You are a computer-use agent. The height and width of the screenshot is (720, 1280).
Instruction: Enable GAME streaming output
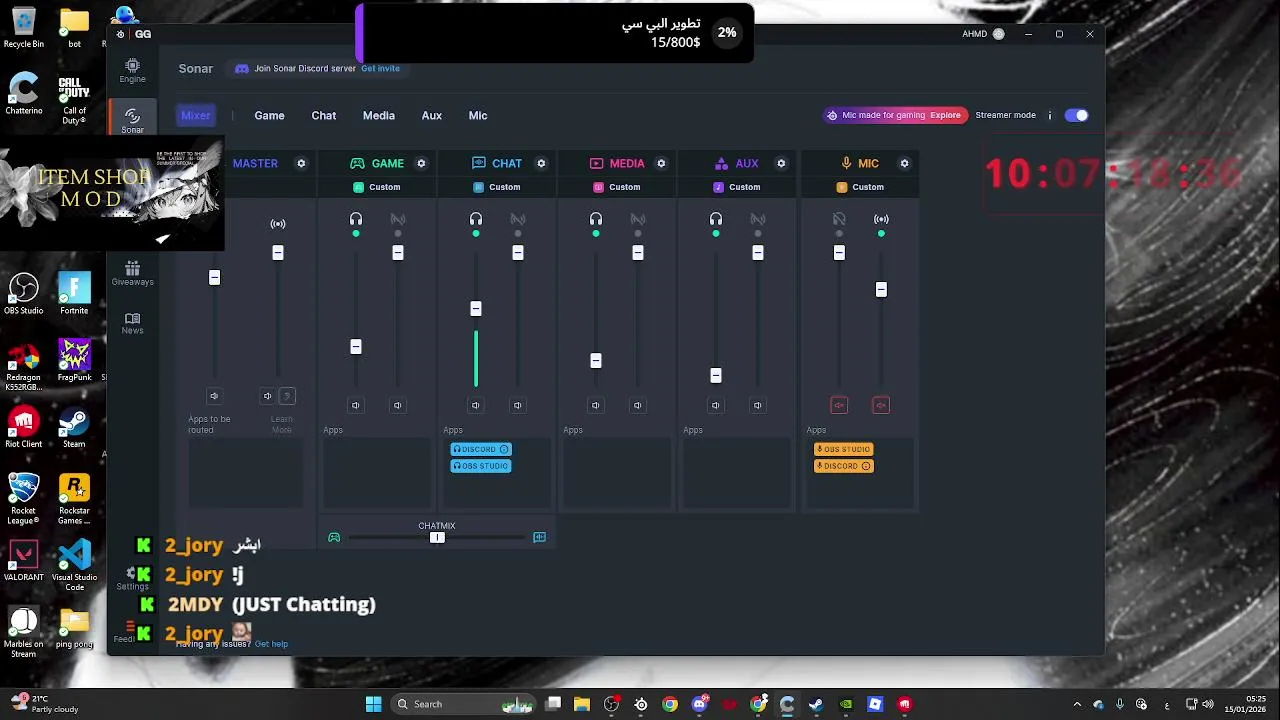(398, 219)
